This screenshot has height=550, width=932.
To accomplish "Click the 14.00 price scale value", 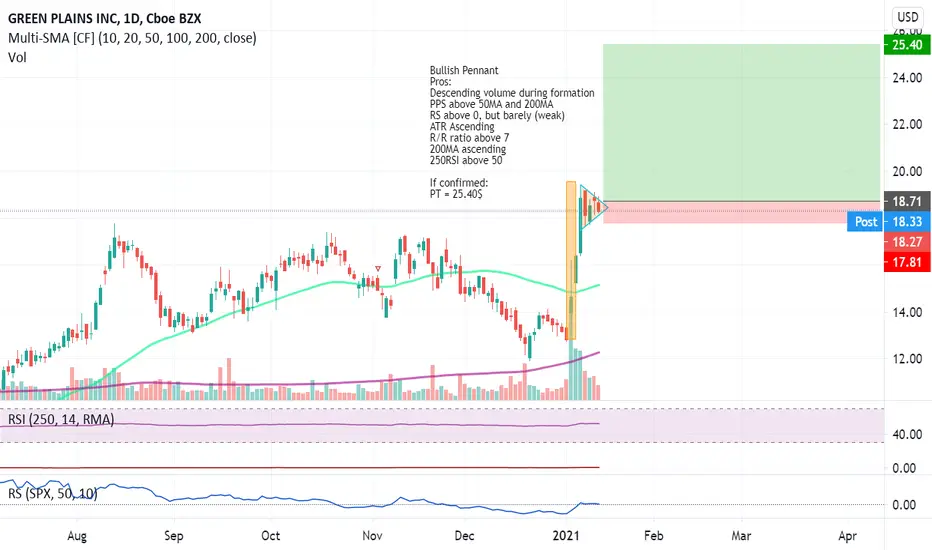I will (907, 312).
